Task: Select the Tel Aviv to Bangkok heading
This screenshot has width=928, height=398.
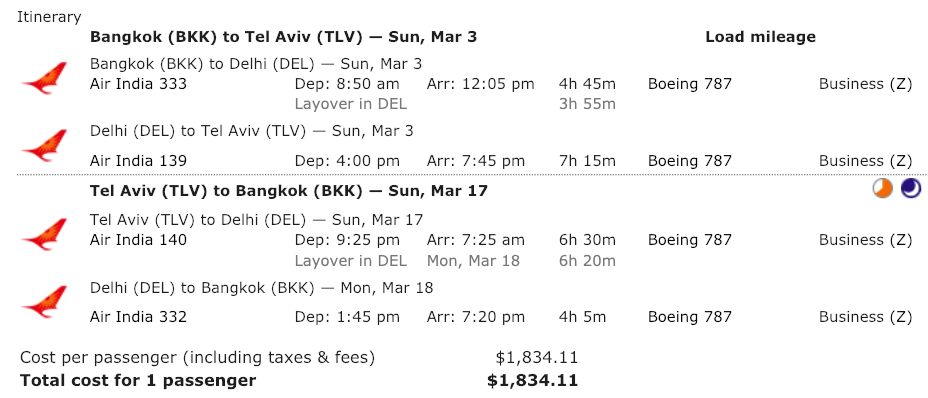Action: click(x=289, y=191)
